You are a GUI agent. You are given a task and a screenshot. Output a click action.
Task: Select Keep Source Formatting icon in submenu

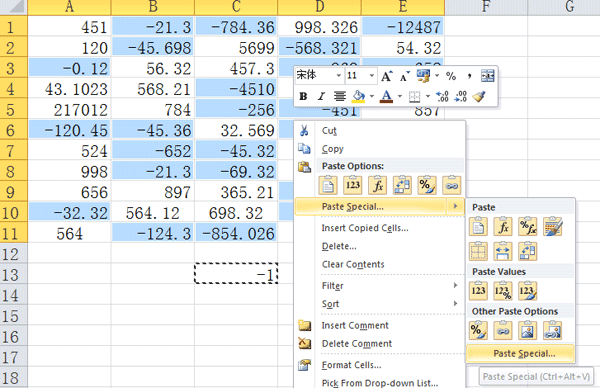point(552,227)
